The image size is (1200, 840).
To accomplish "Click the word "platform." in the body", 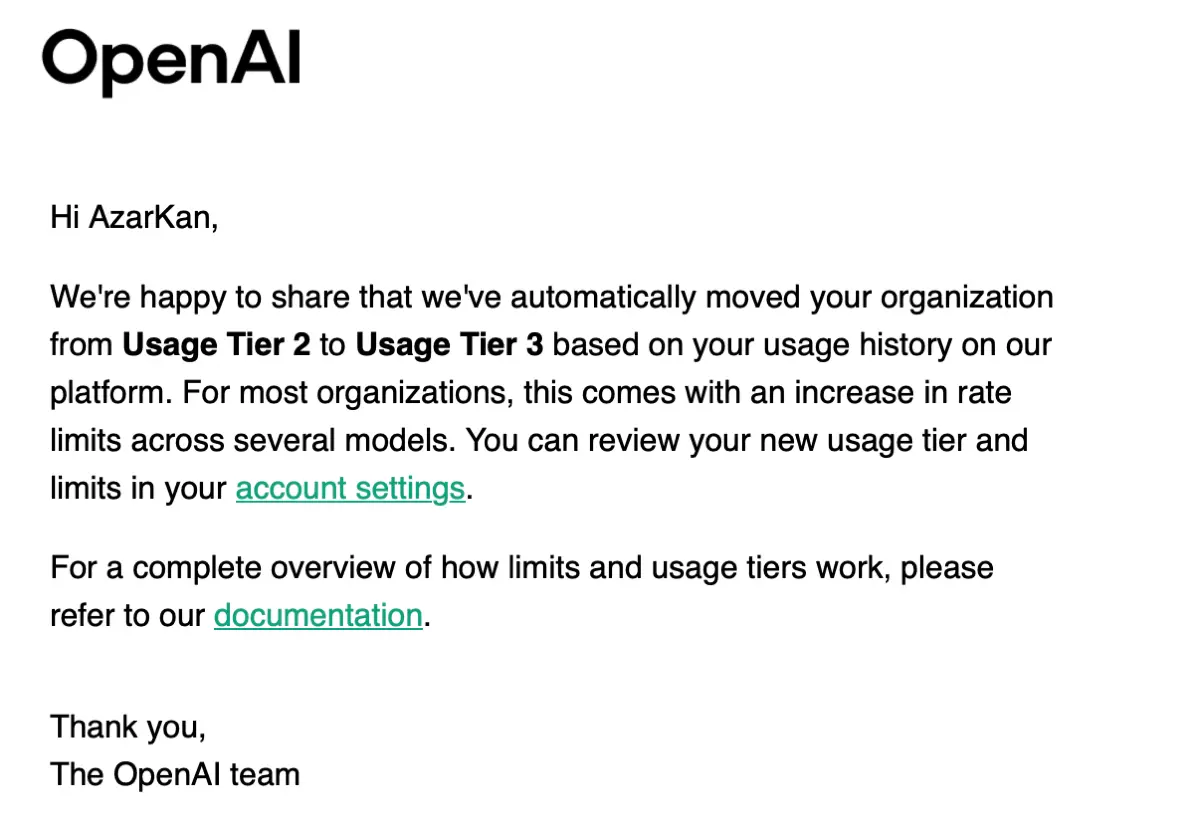I will 112,392.
